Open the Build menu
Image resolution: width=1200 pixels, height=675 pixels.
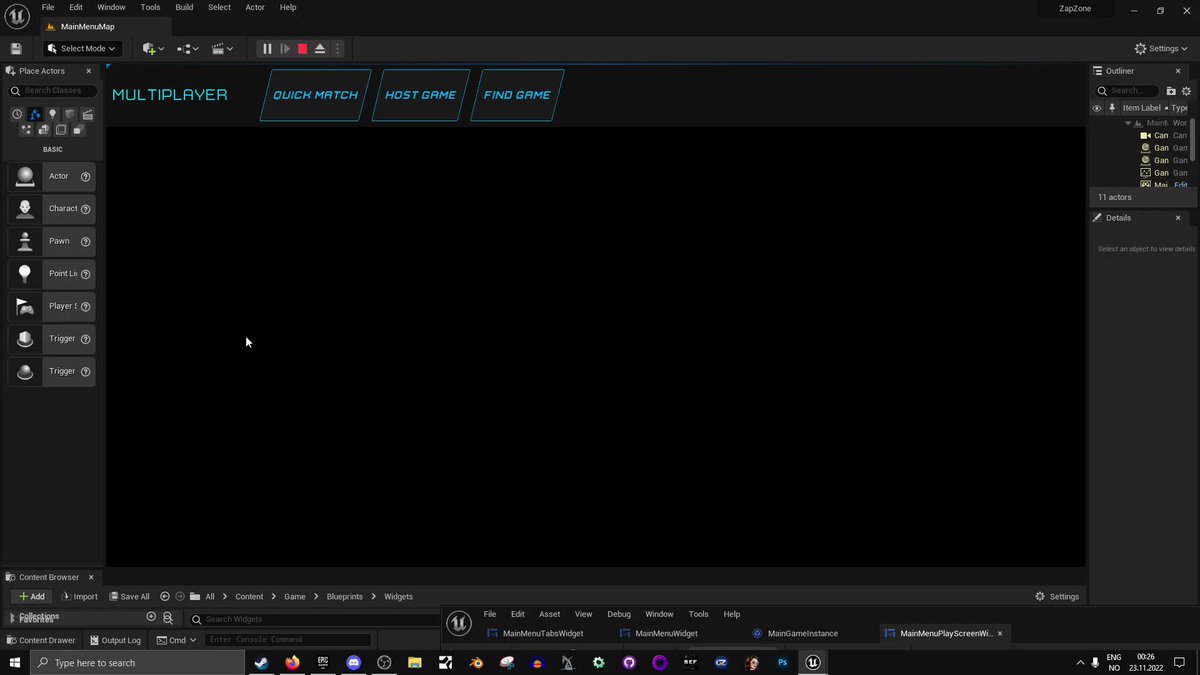coord(184,7)
